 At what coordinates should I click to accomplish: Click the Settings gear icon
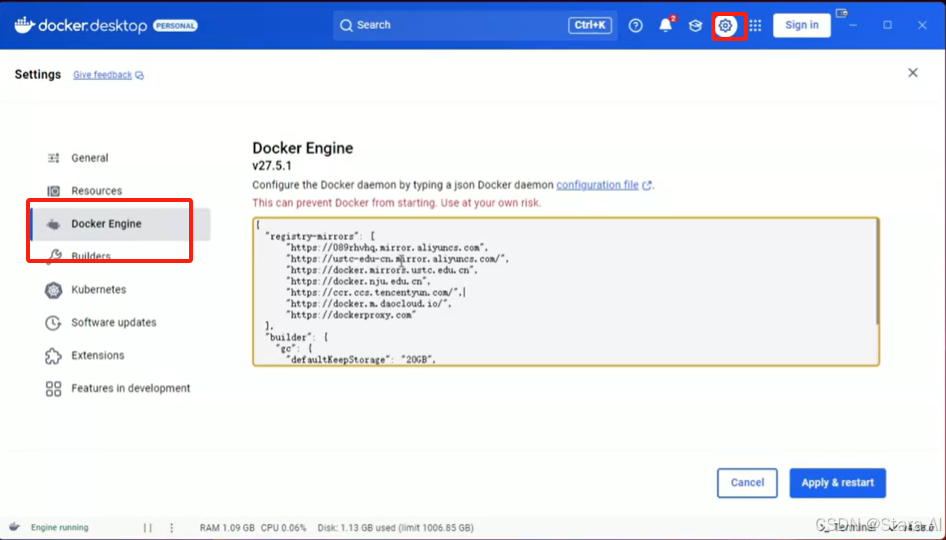[725, 25]
